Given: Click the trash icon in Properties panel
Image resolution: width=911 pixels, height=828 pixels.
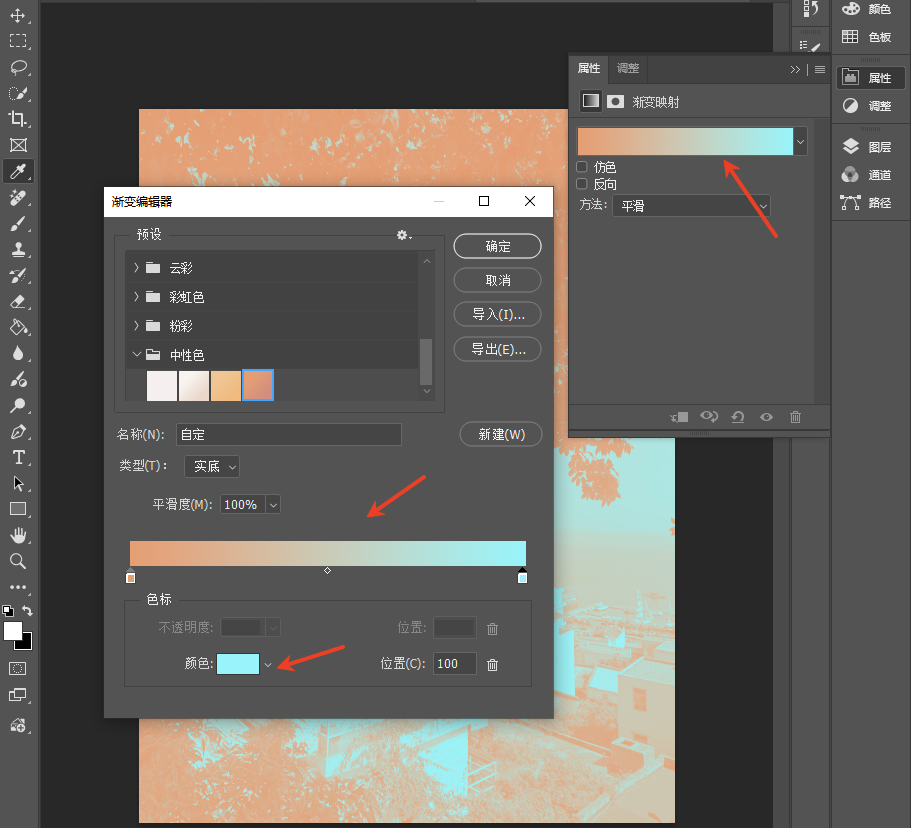Looking at the screenshot, I should pos(795,417).
